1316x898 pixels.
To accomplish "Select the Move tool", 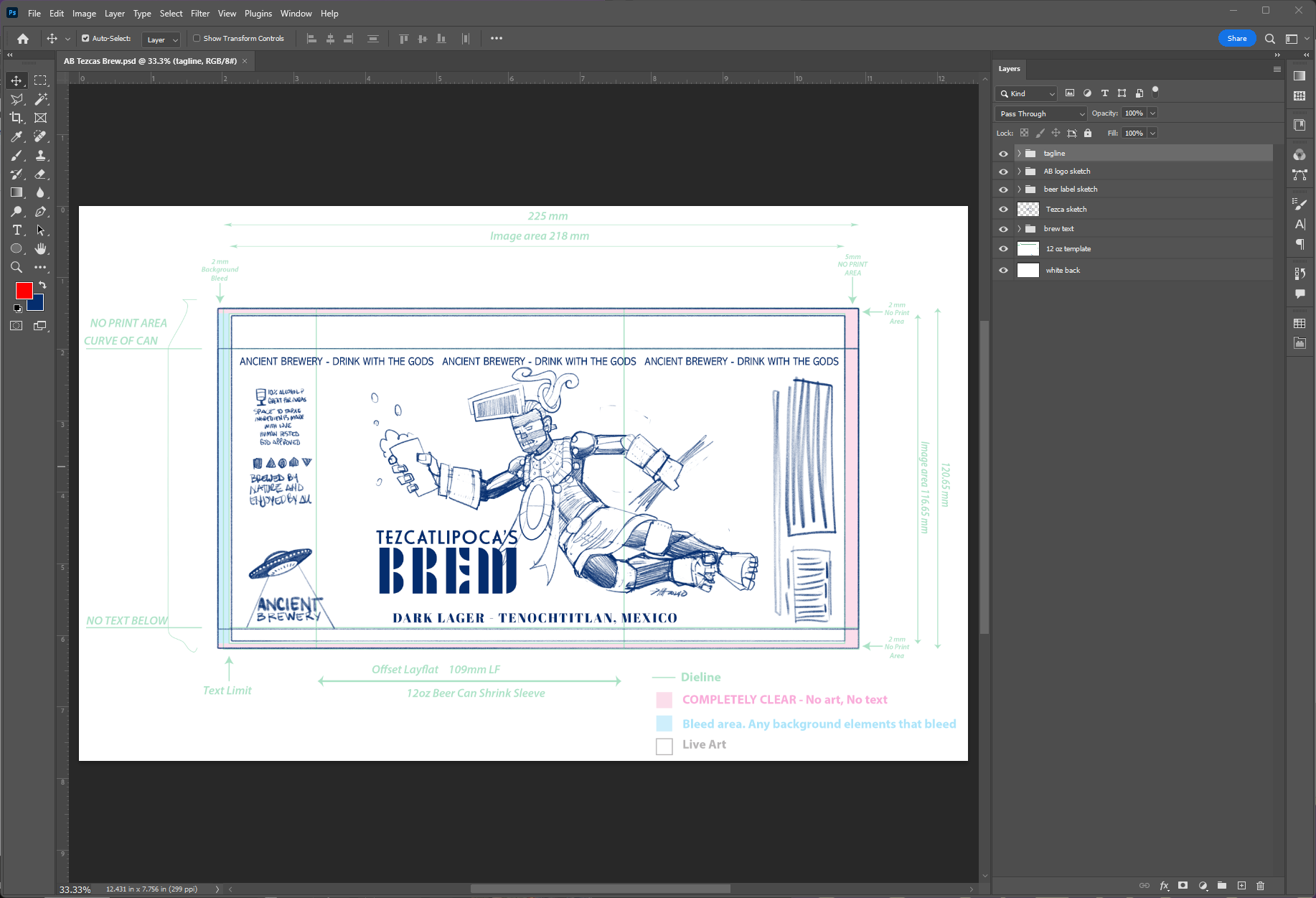I will (x=17, y=80).
